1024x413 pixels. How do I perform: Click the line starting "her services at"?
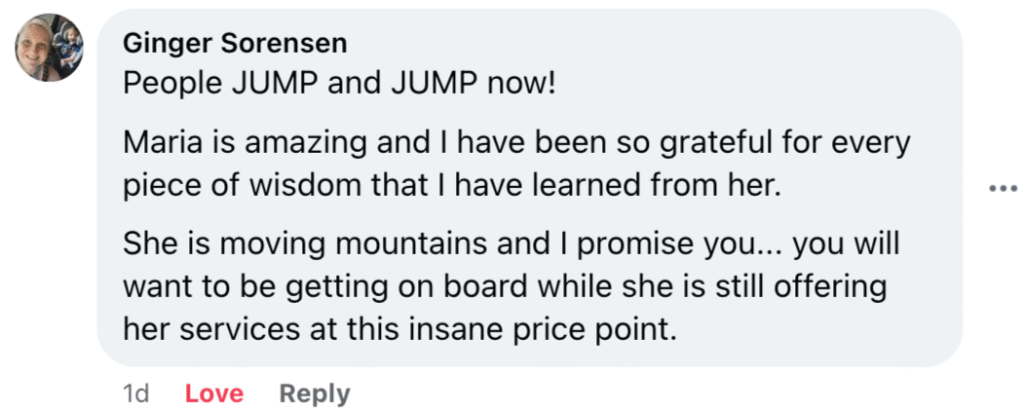pos(400,328)
